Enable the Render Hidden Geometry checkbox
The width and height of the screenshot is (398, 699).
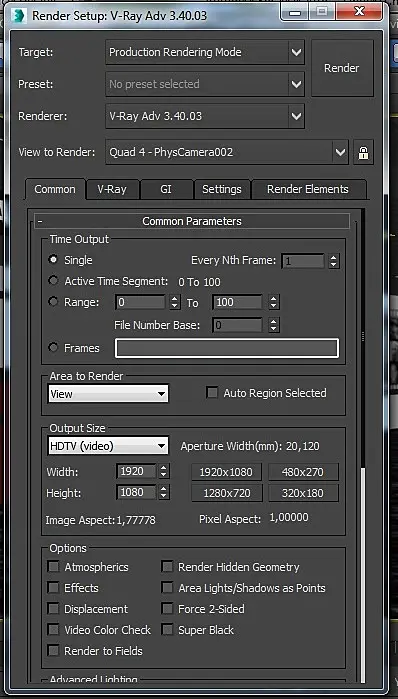point(167,567)
